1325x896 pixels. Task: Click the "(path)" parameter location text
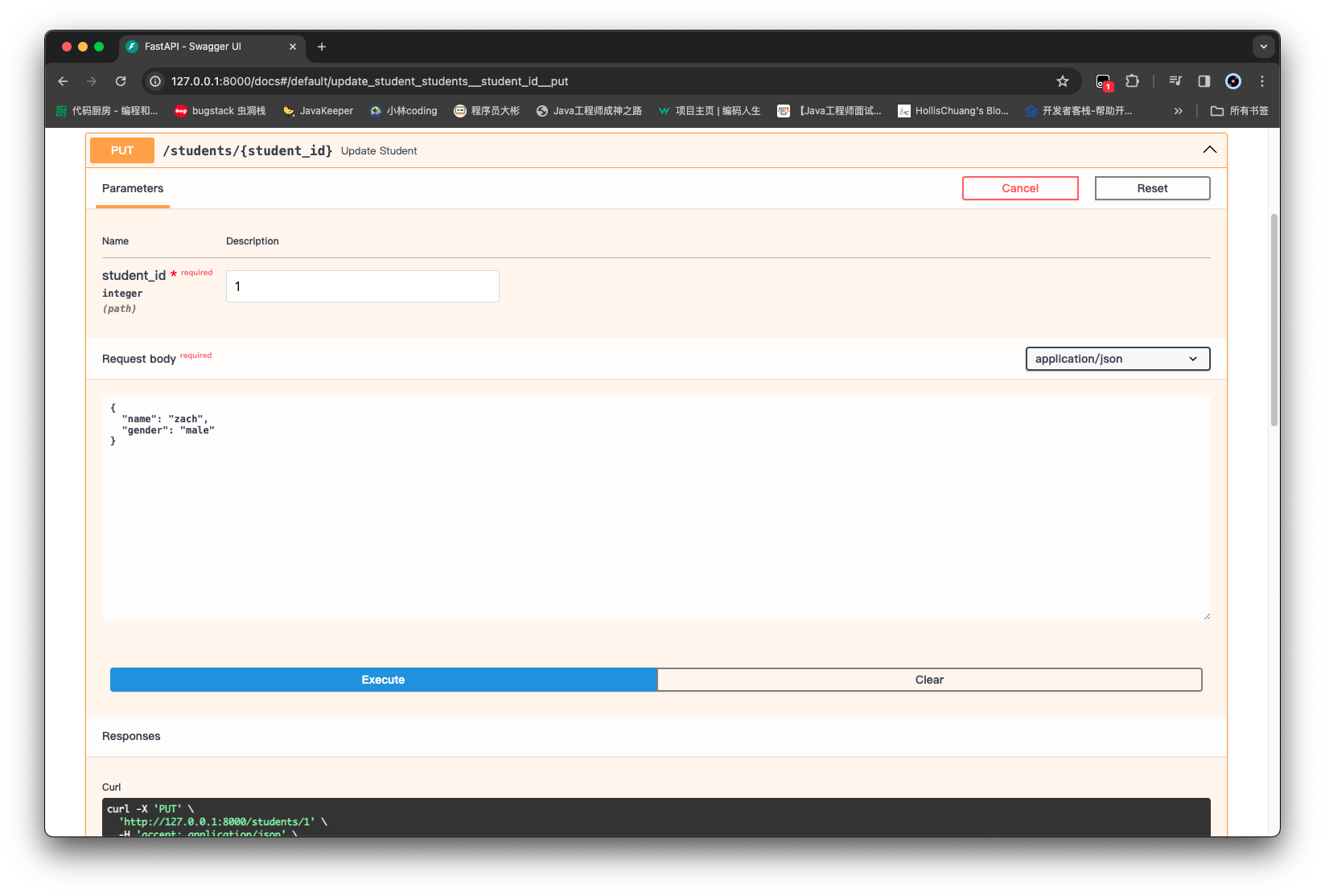click(119, 309)
